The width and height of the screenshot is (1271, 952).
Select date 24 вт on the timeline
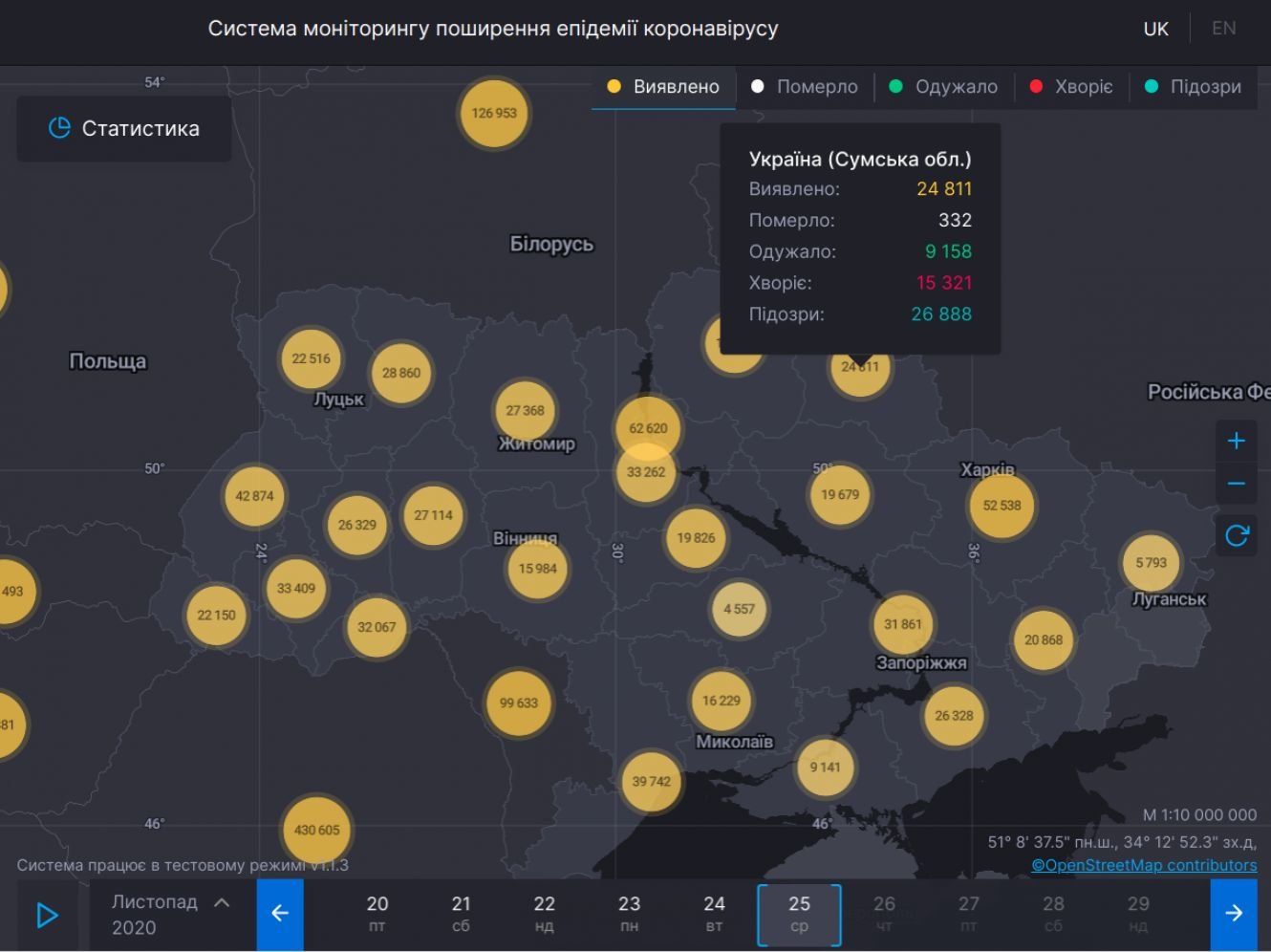[714, 914]
